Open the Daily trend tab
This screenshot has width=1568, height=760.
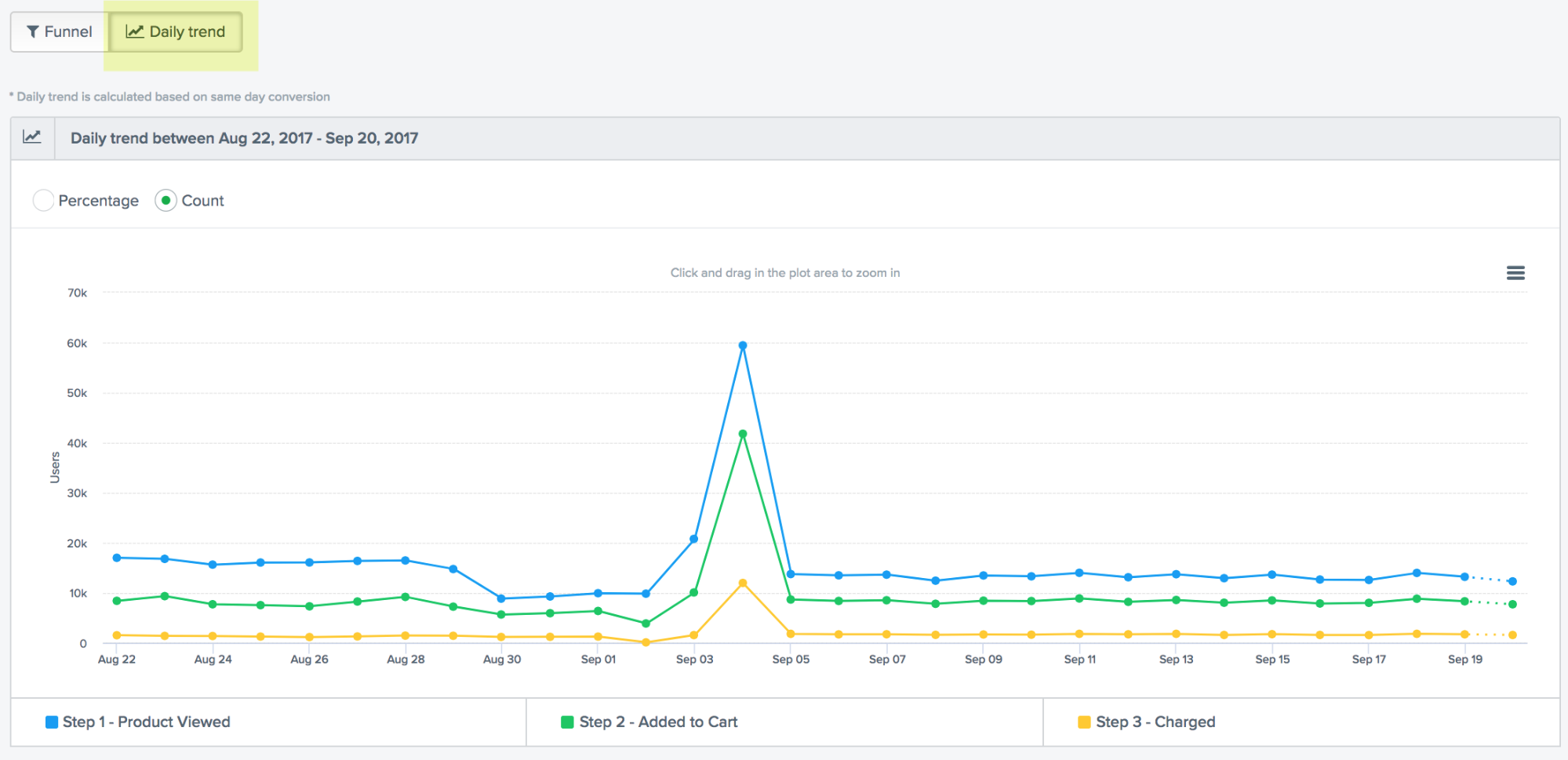coord(176,31)
